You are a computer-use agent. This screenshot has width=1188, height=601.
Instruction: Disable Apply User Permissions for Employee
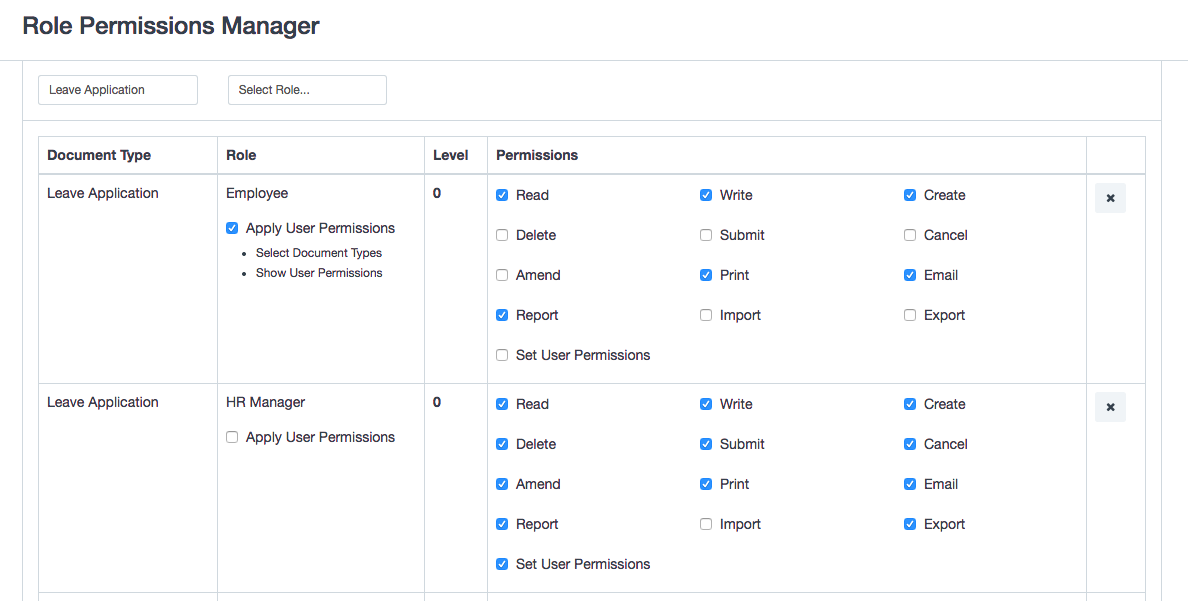click(x=231, y=228)
